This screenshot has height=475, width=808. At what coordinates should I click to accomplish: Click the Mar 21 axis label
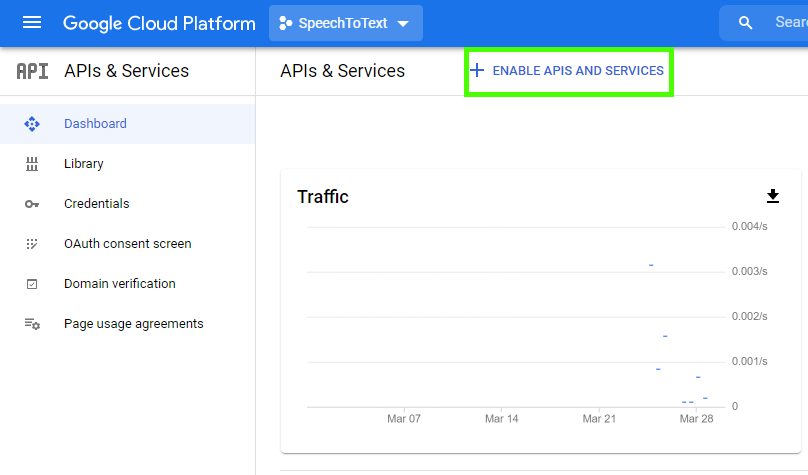coord(599,419)
